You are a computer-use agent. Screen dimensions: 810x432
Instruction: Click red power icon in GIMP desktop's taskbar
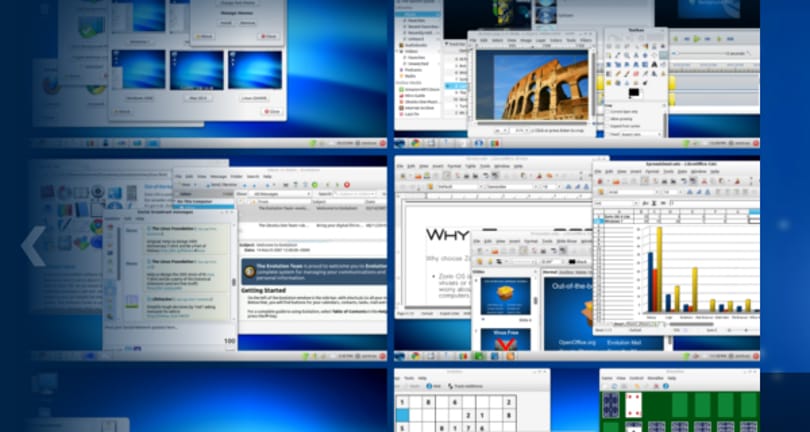755,143
